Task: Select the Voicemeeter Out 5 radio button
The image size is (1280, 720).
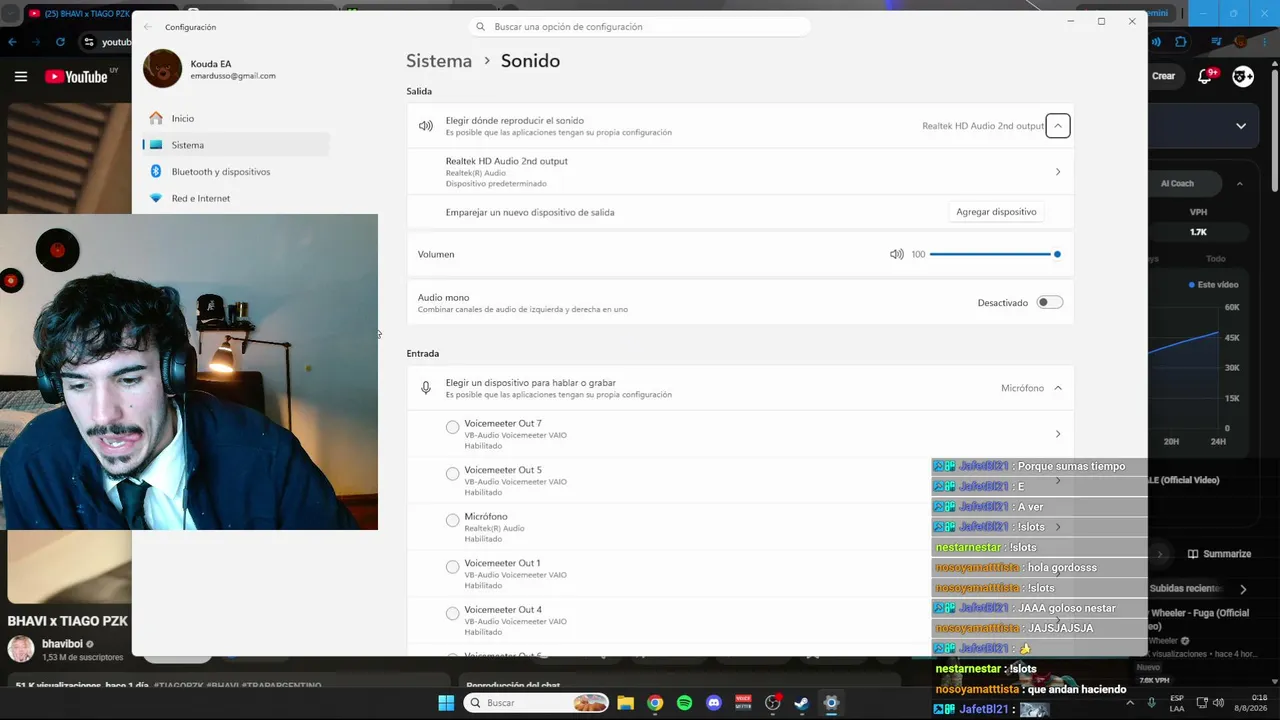Action: coord(453,474)
